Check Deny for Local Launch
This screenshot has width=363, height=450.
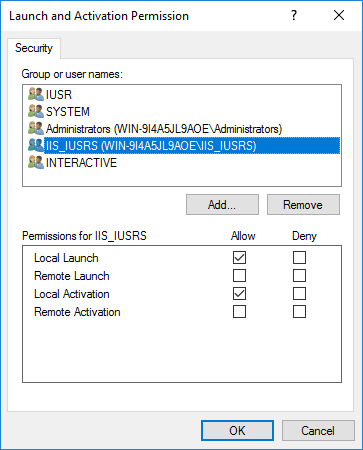click(x=299, y=258)
